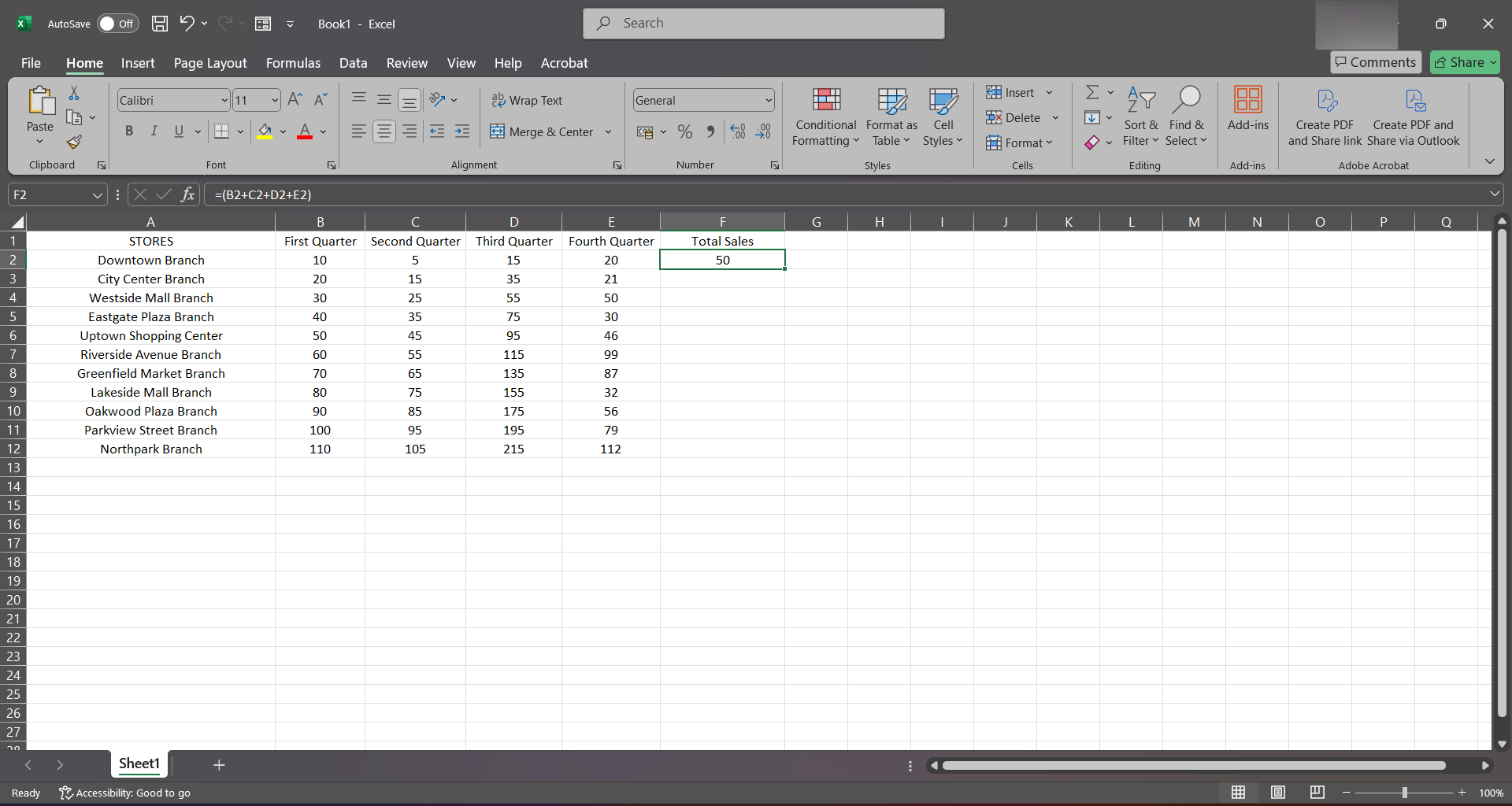
Task: Open the Add-ins icon in ribbon
Action: point(1247,109)
